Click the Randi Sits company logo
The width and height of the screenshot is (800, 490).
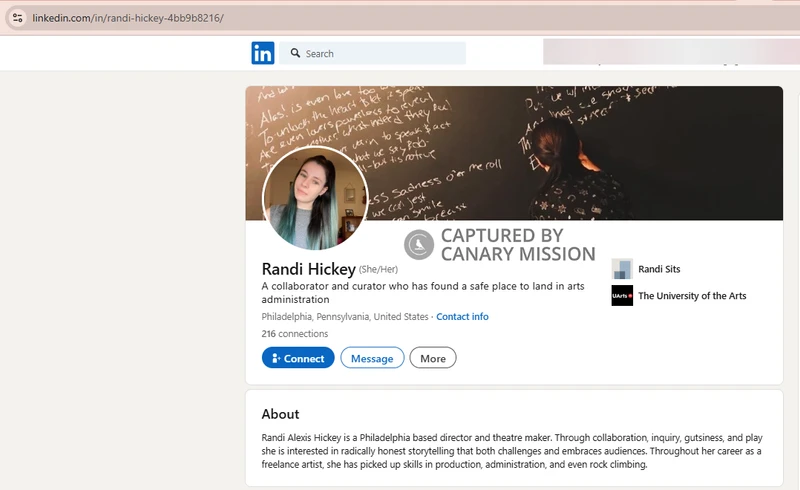pos(622,269)
